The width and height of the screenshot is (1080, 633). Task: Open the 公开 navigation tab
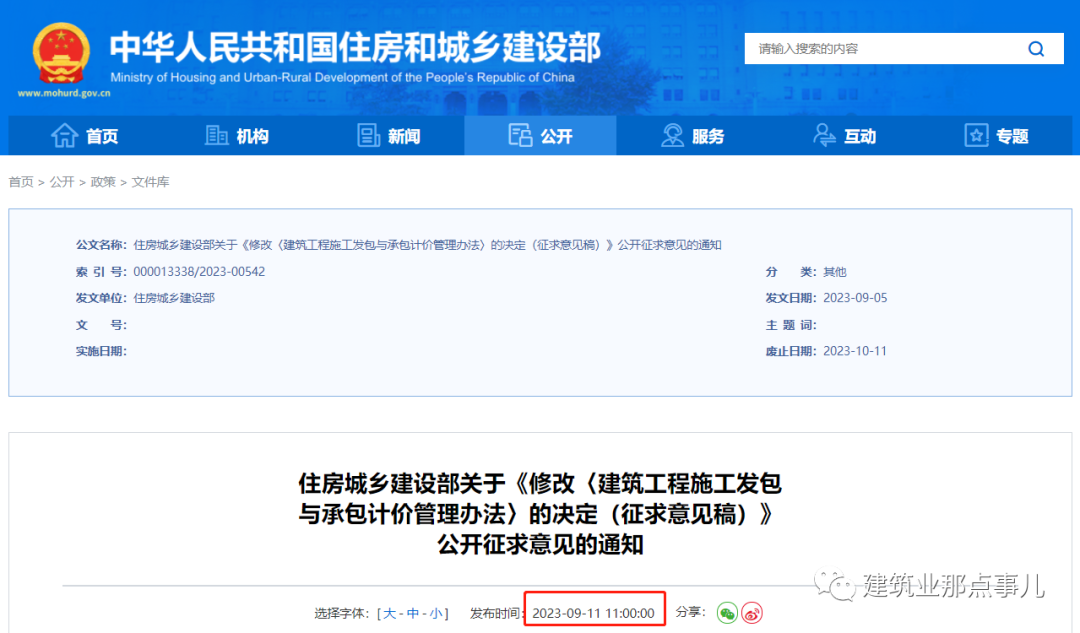point(540,136)
